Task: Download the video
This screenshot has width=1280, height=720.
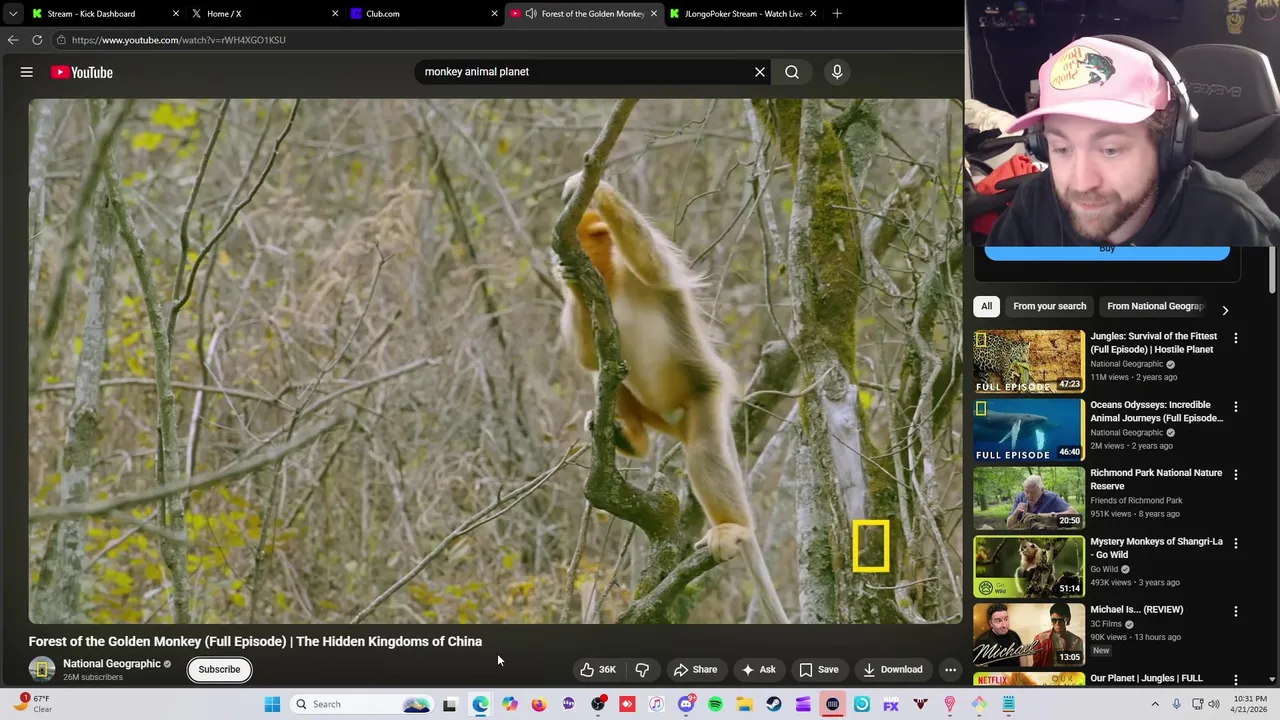Action: click(x=893, y=670)
